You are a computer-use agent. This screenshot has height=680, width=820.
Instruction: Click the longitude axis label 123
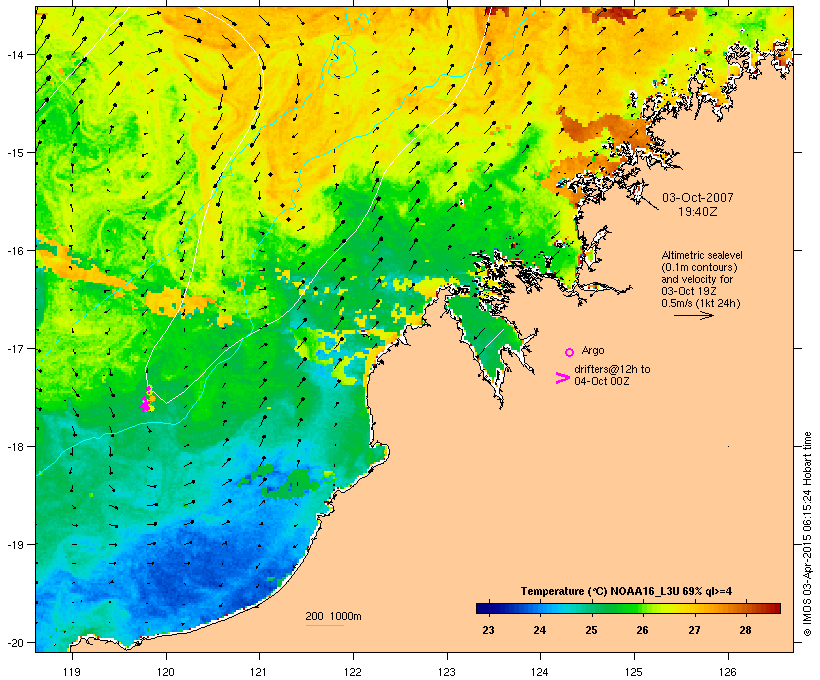(447, 672)
